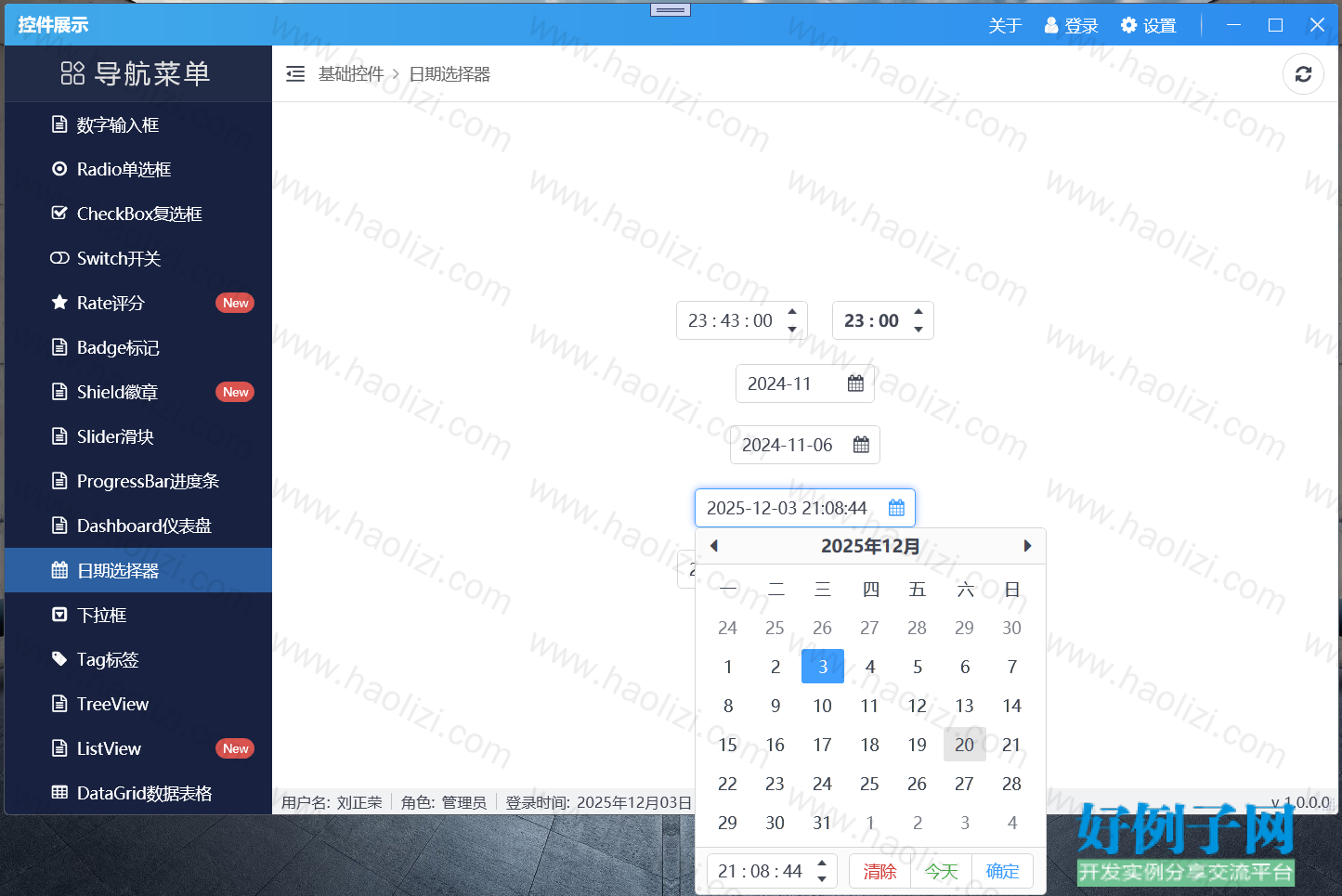Select 日期选择器 menu item

click(138, 570)
